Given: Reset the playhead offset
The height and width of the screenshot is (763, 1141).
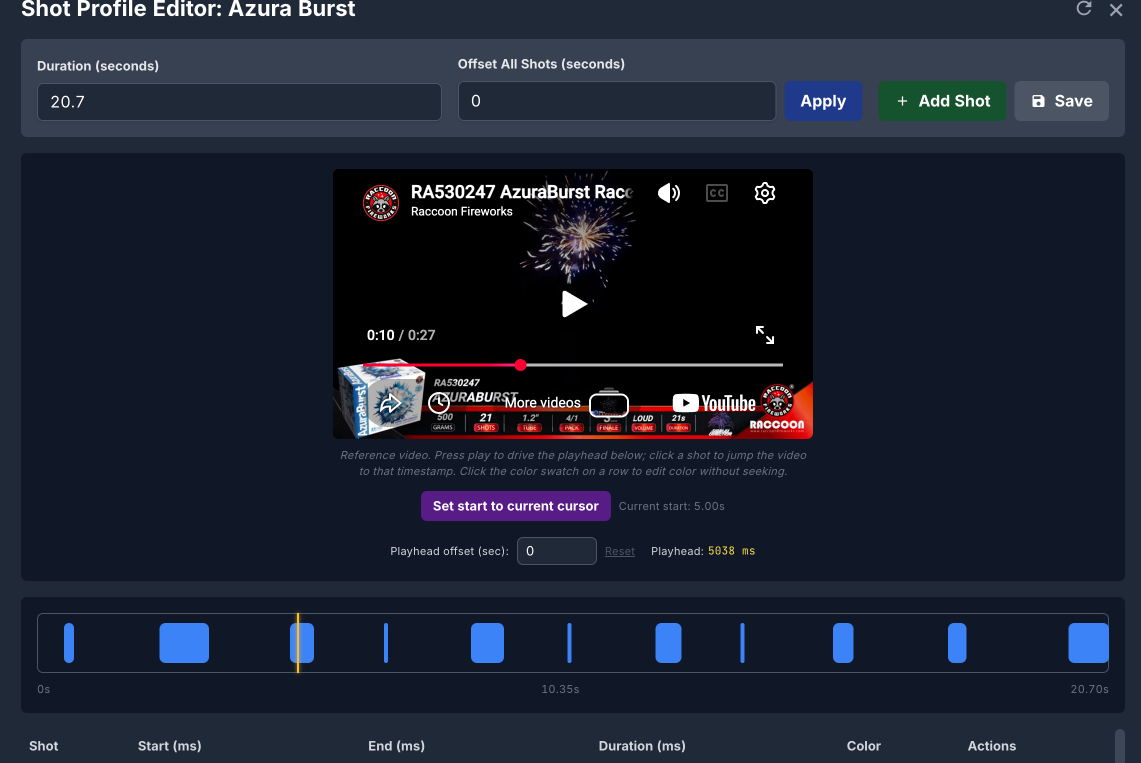Looking at the screenshot, I should tap(620, 551).
